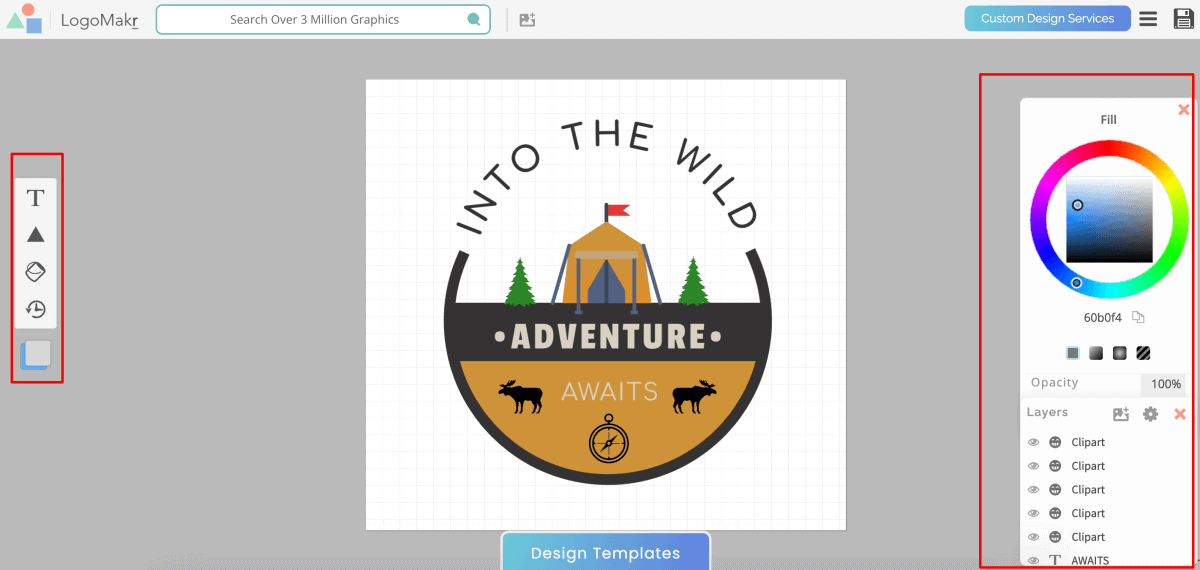Viewport: 1200px width, 570px height.
Task: Open the history clock tool
Action: click(x=36, y=309)
